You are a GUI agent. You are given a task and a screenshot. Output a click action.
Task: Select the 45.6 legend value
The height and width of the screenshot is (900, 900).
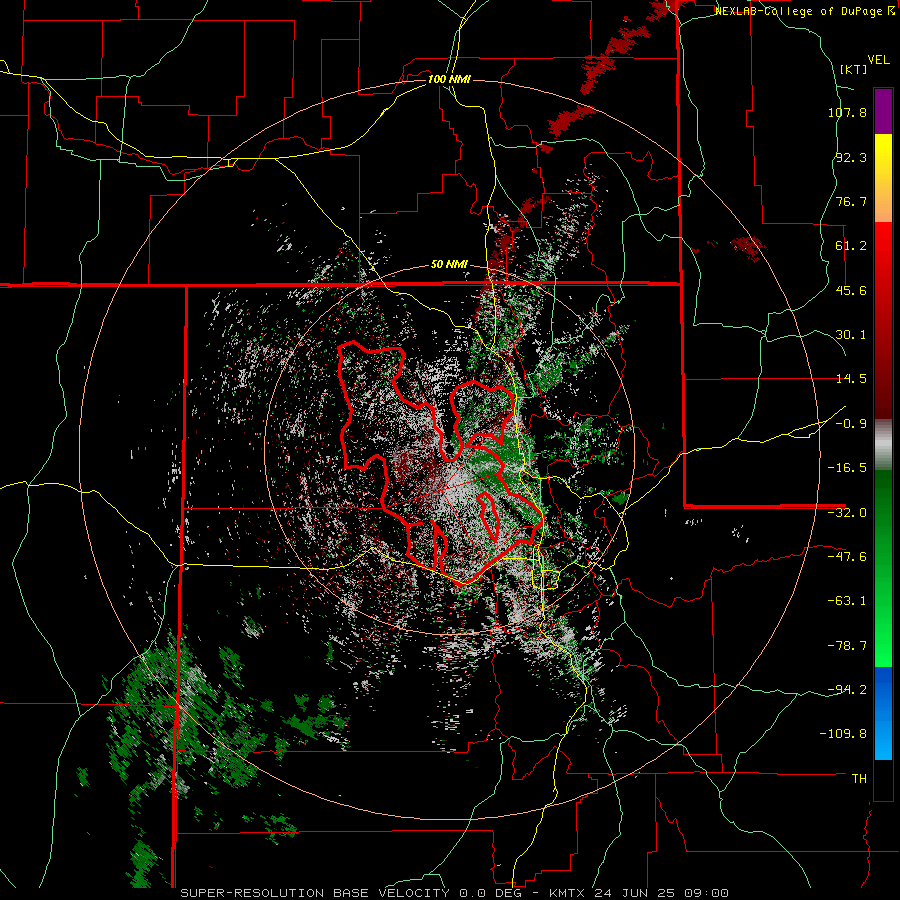[851, 290]
